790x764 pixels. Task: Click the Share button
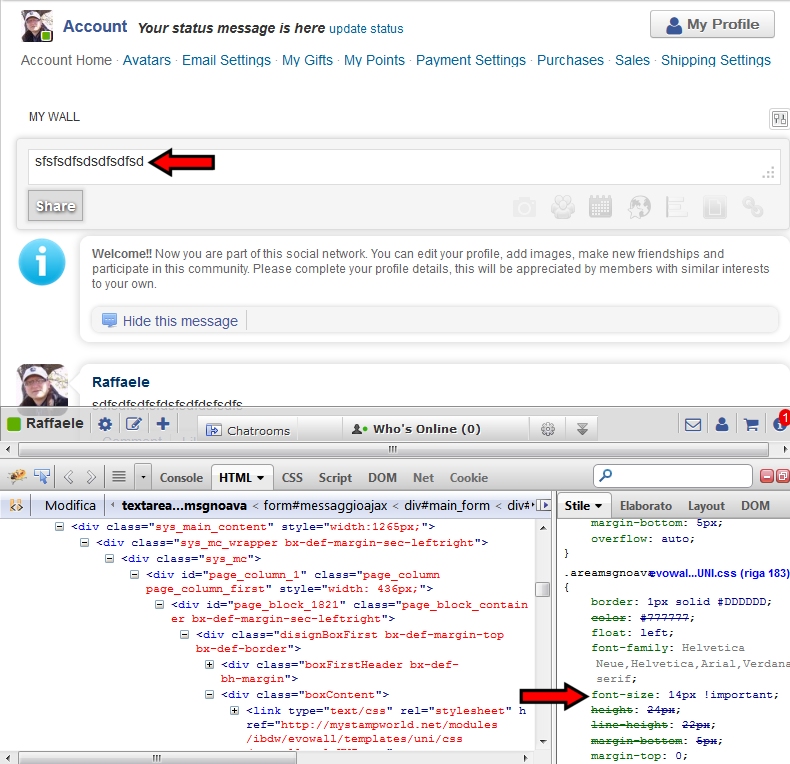pyautogui.click(x=56, y=206)
